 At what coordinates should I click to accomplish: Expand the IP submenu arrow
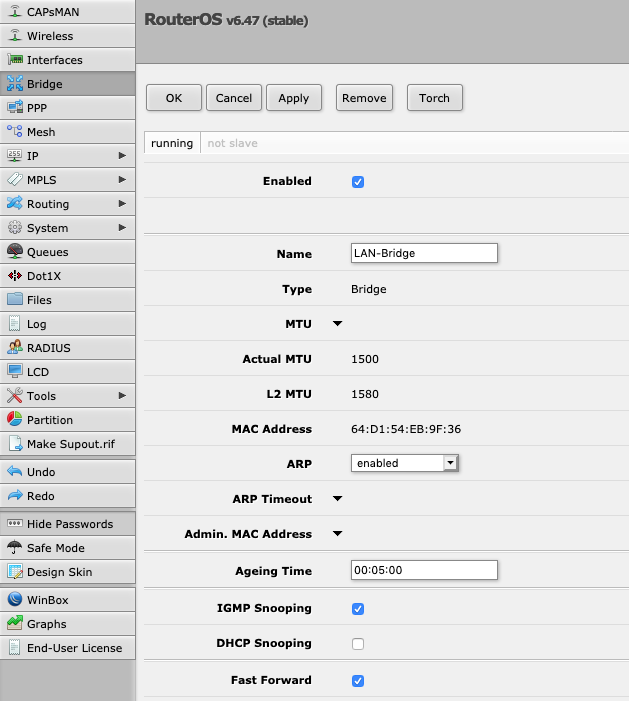(x=122, y=156)
